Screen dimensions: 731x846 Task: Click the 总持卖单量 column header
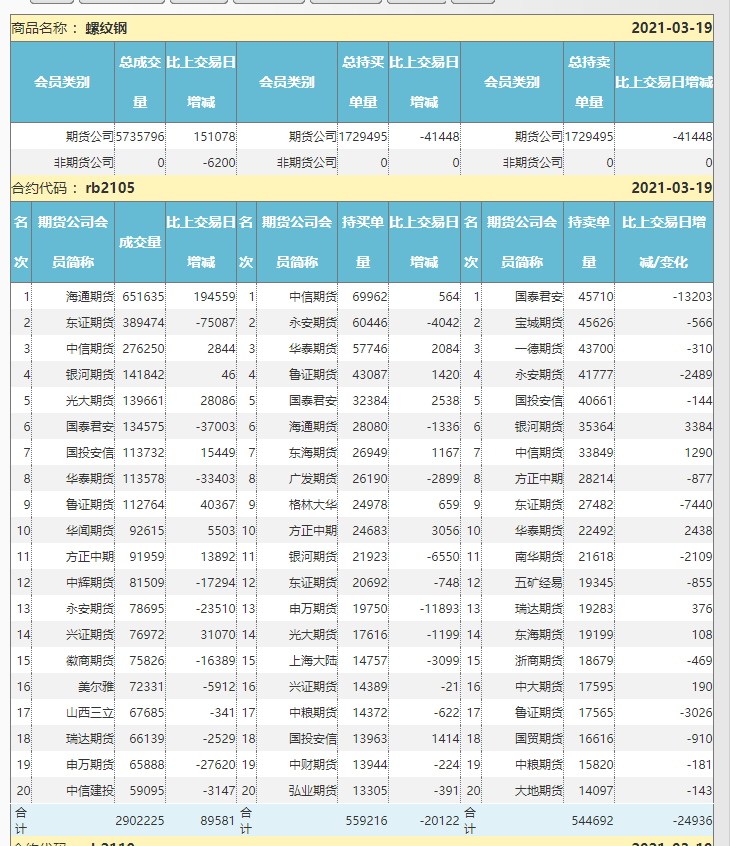click(x=588, y=81)
